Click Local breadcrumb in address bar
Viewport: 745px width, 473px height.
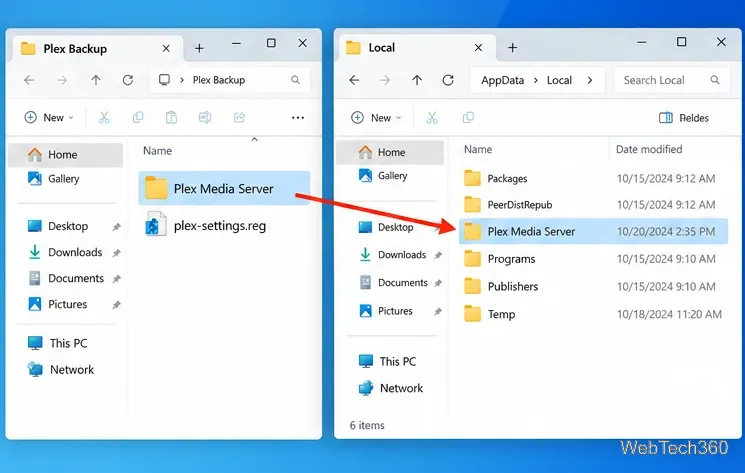click(x=559, y=80)
